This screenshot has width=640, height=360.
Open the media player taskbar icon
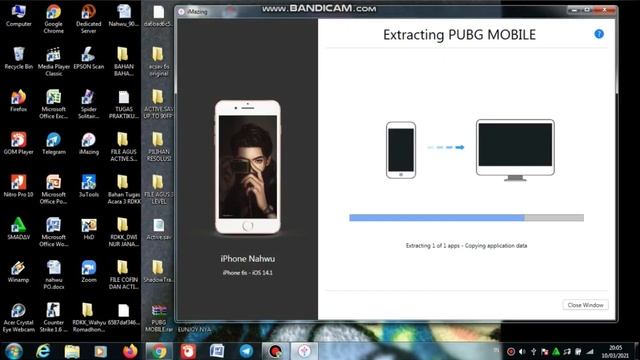pos(100,351)
